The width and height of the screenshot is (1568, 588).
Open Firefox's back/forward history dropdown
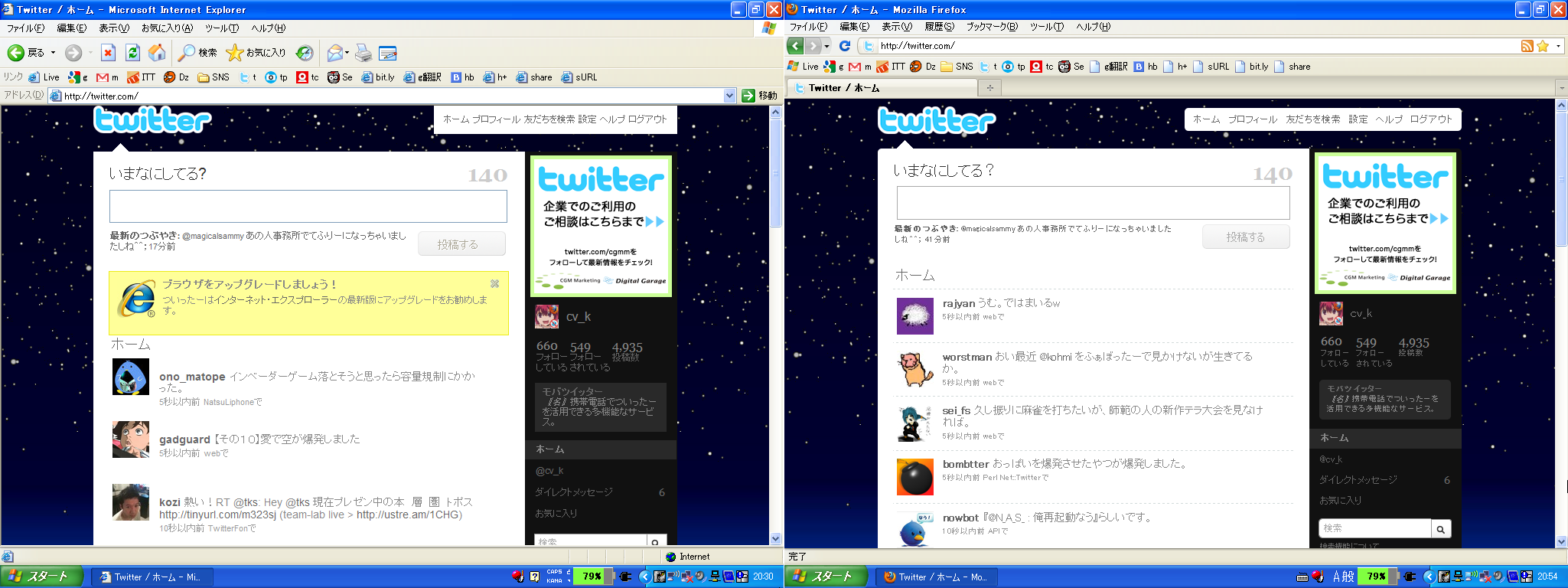(826, 46)
